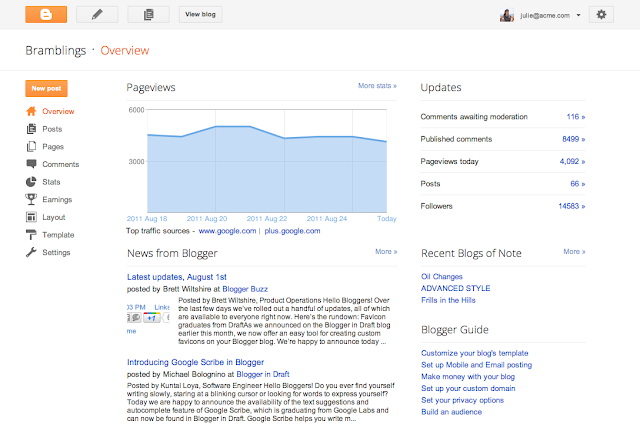Click the View blog button

[x=200, y=15]
